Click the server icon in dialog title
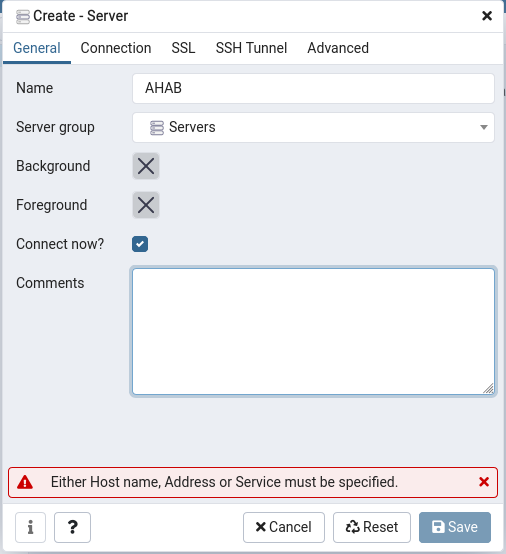The height and width of the screenshot is (554, 506). [23, 17]
